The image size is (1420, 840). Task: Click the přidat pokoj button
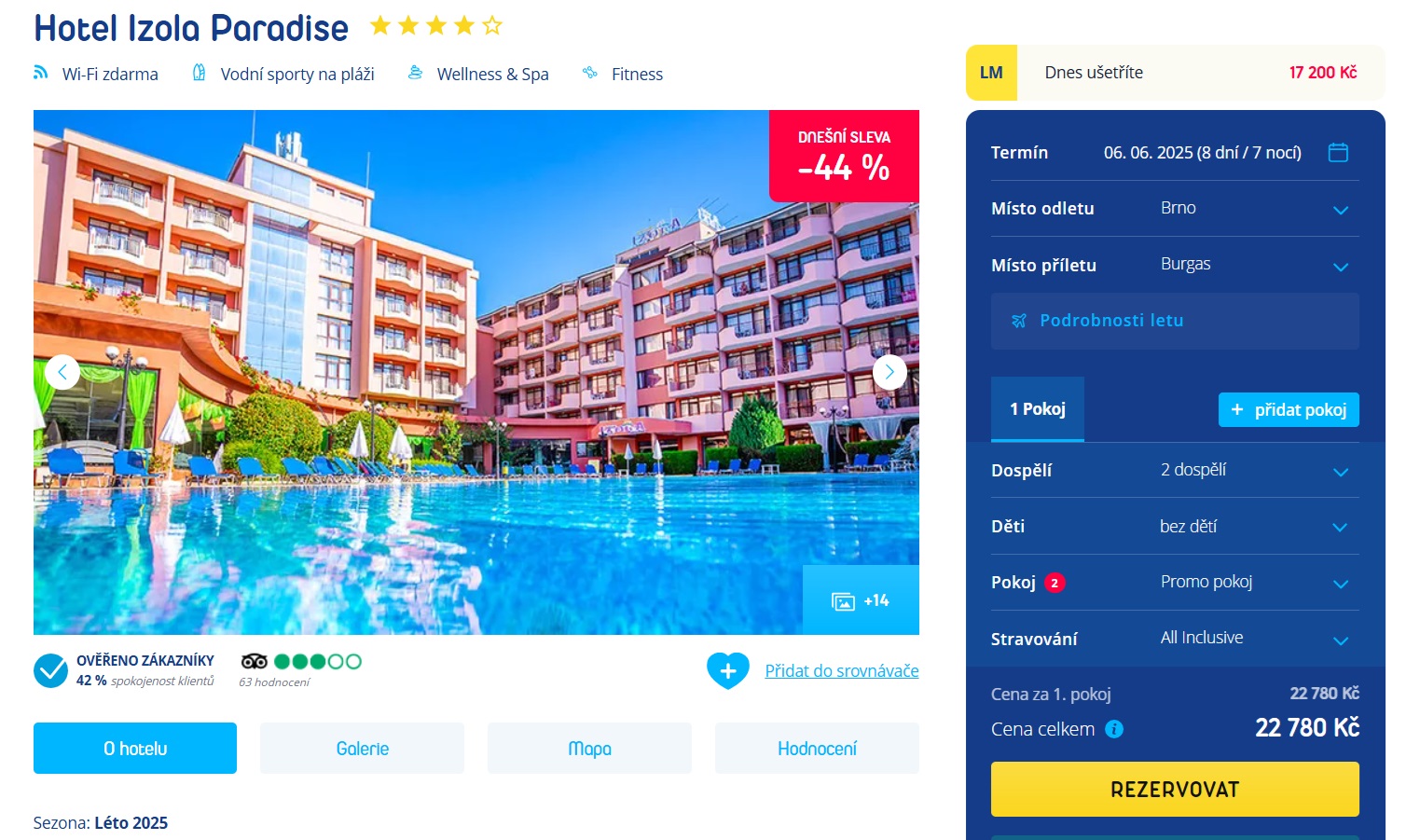click(1289, 409)
